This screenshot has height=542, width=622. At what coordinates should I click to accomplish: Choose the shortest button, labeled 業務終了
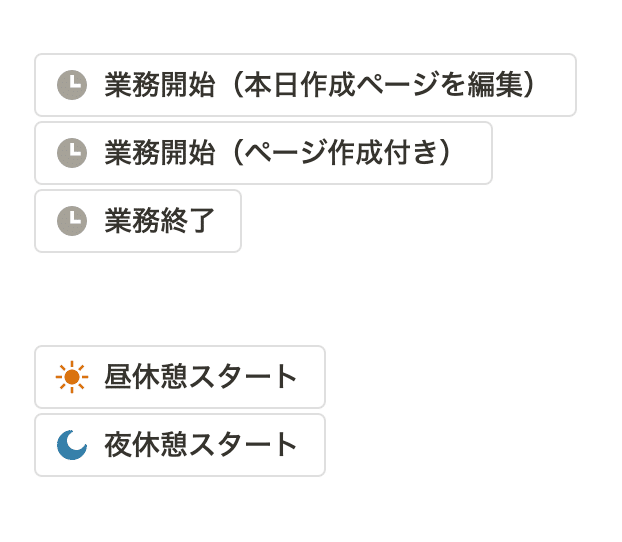138,221
